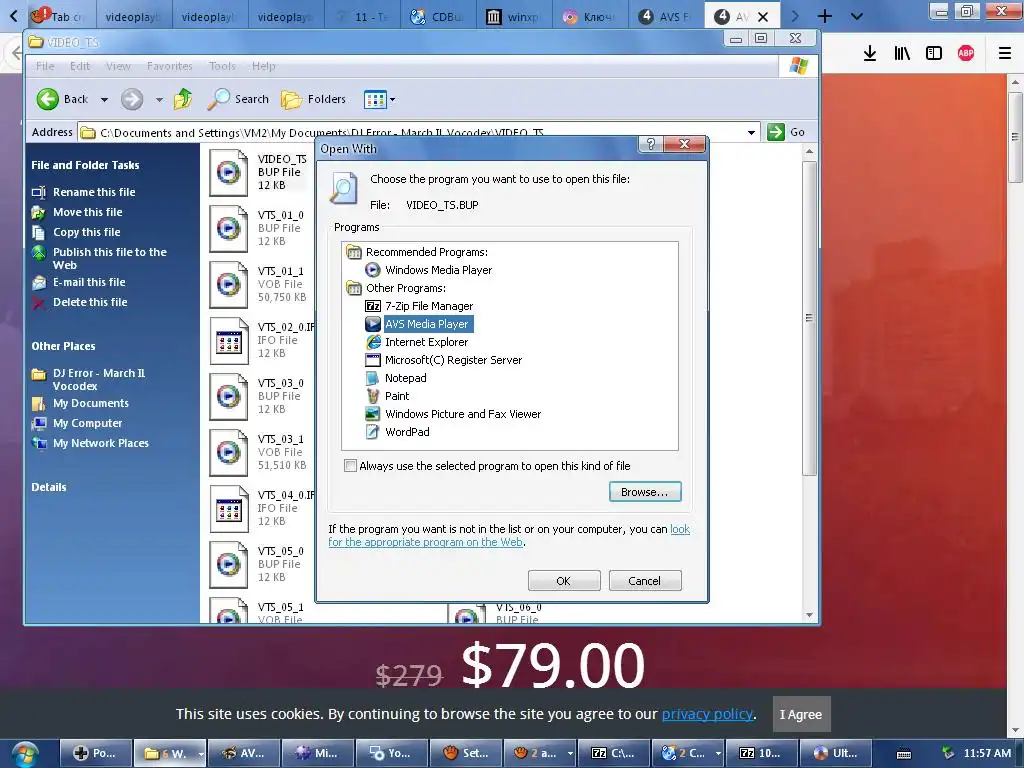Select AVS Media Player in programs list
The width and height of the screenshot is (1024, 768).
(426, 324)
